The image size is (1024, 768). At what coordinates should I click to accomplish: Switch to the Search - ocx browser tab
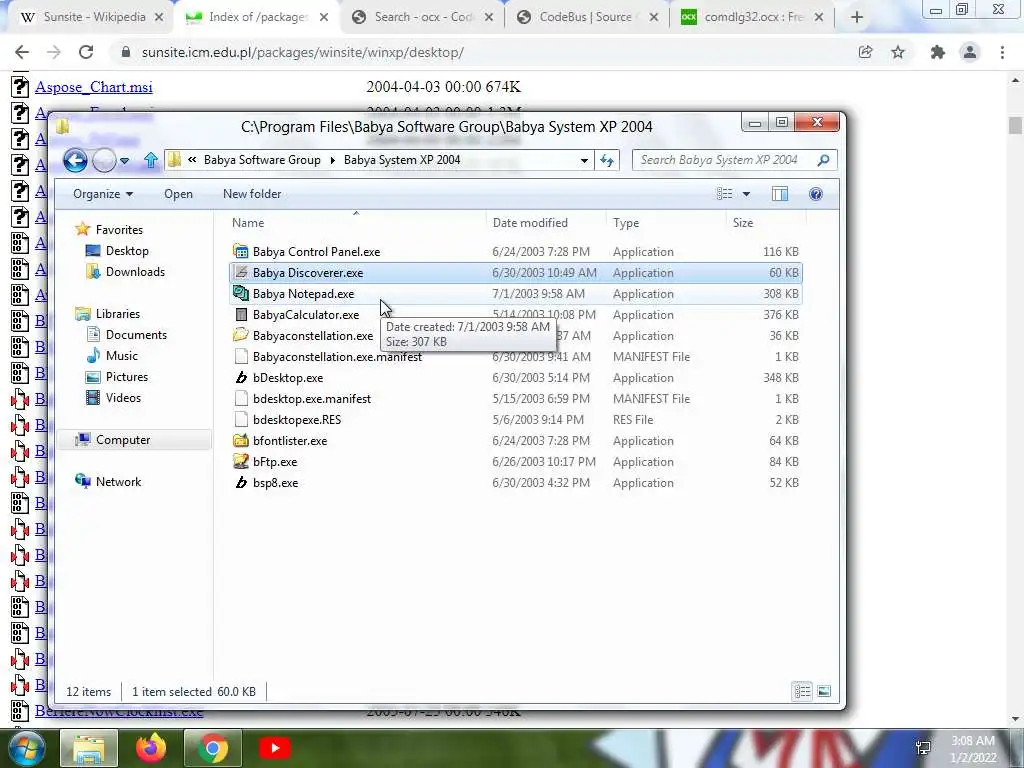pos(423,18)
